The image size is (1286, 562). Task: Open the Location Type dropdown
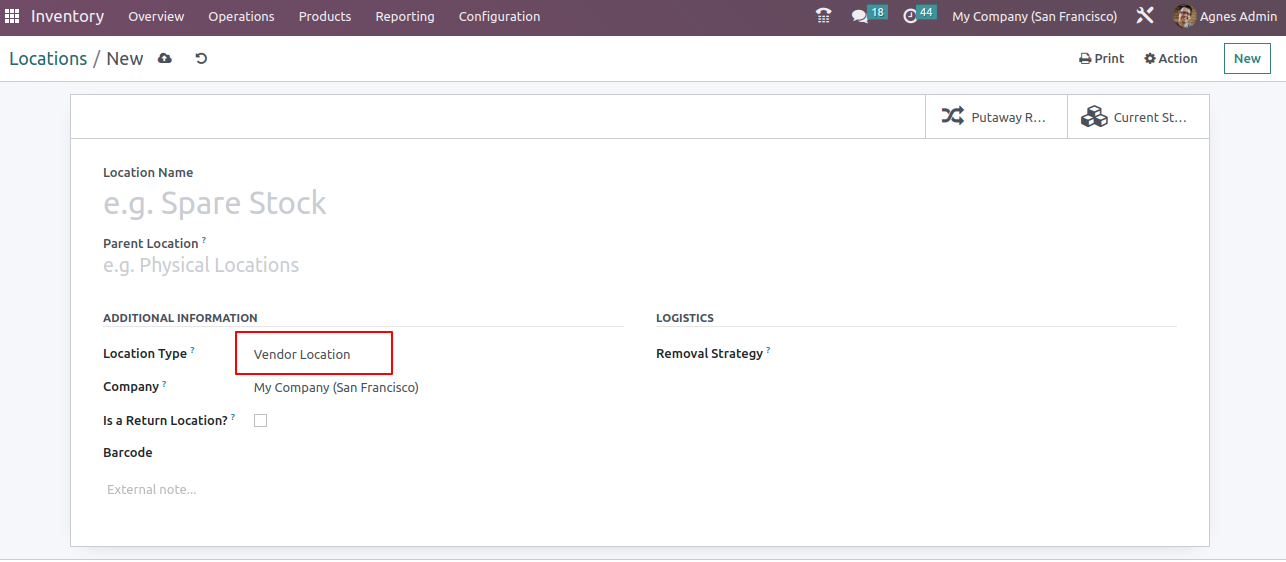313,354
